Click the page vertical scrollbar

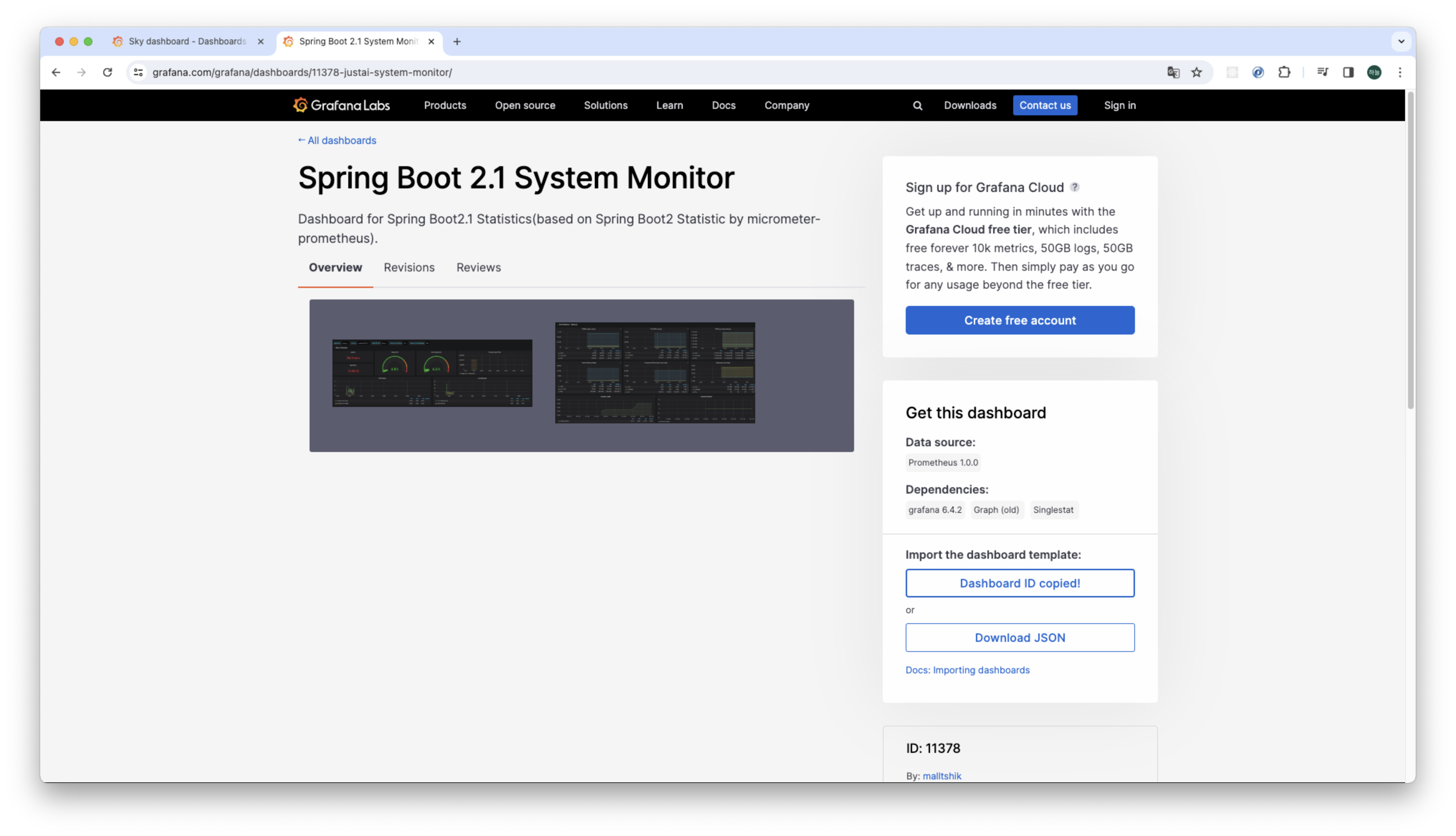pyautogui.click(x=1410, y=250)
